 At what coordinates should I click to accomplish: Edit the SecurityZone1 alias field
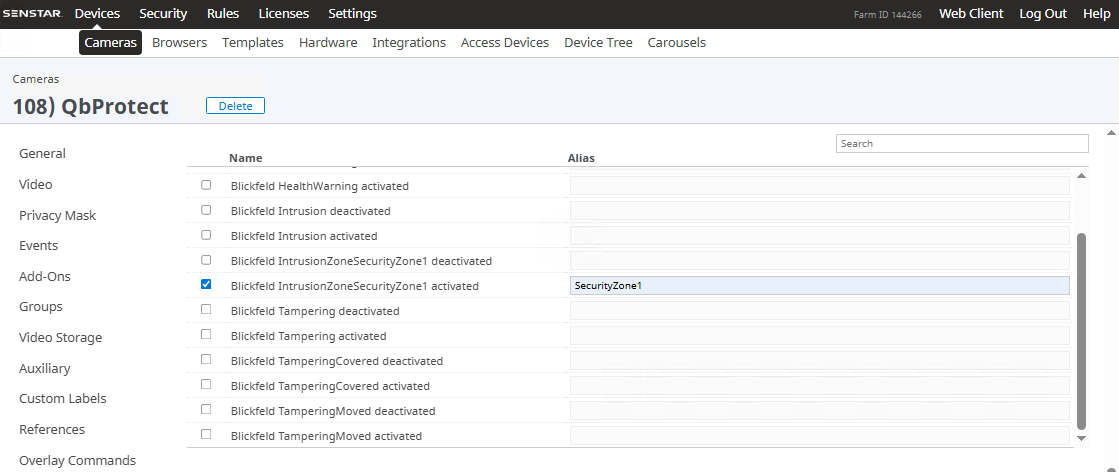(x=819, y=286)
